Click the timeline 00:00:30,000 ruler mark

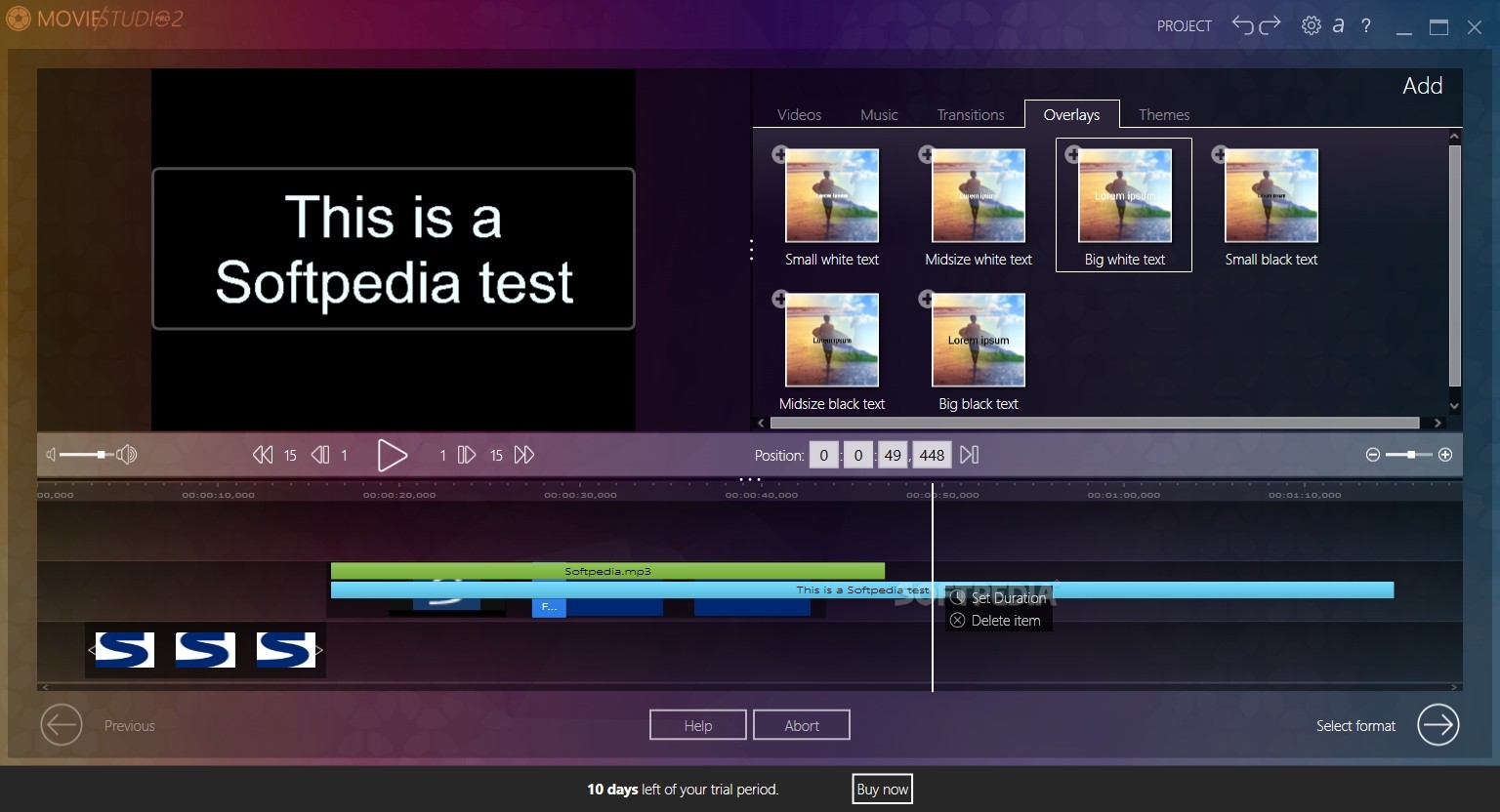(580, 495)
